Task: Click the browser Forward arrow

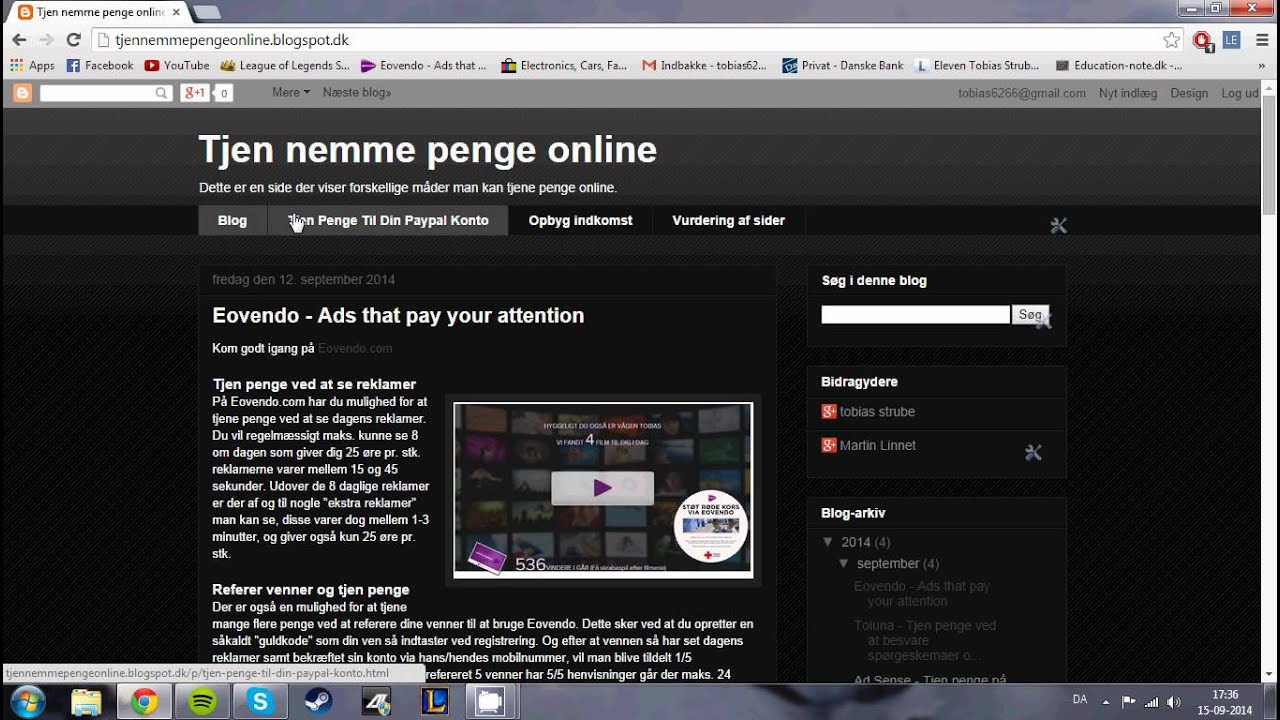Action: (46, 40)
